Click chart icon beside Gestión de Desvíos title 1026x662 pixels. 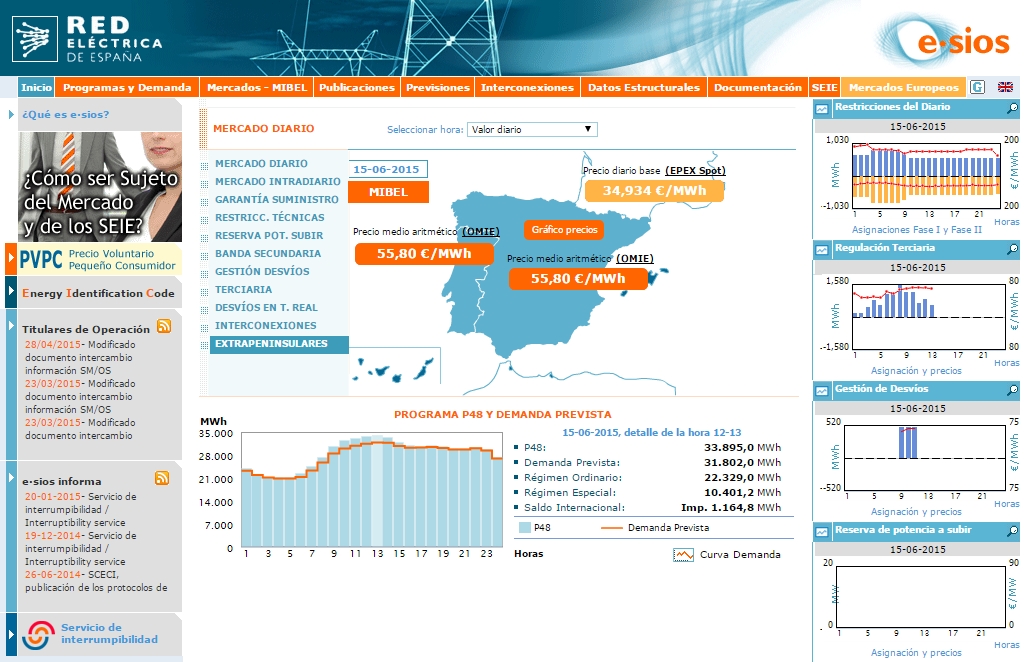[x=822, y=391]
